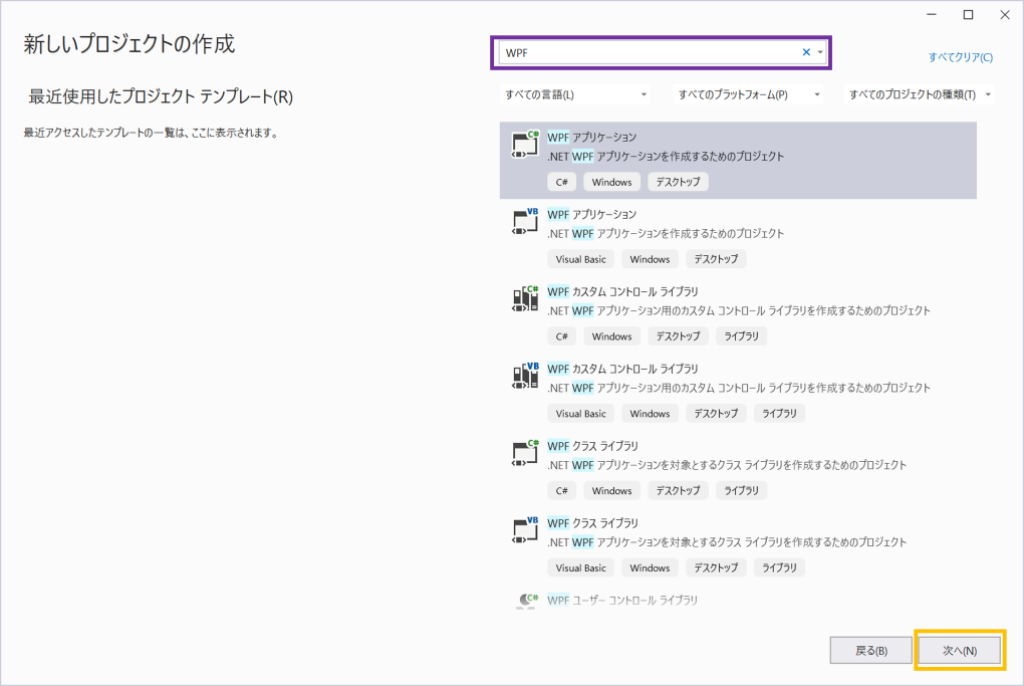
Task: Click the 新しいプロジェクトの作成 title
Action: click(129, 44)
